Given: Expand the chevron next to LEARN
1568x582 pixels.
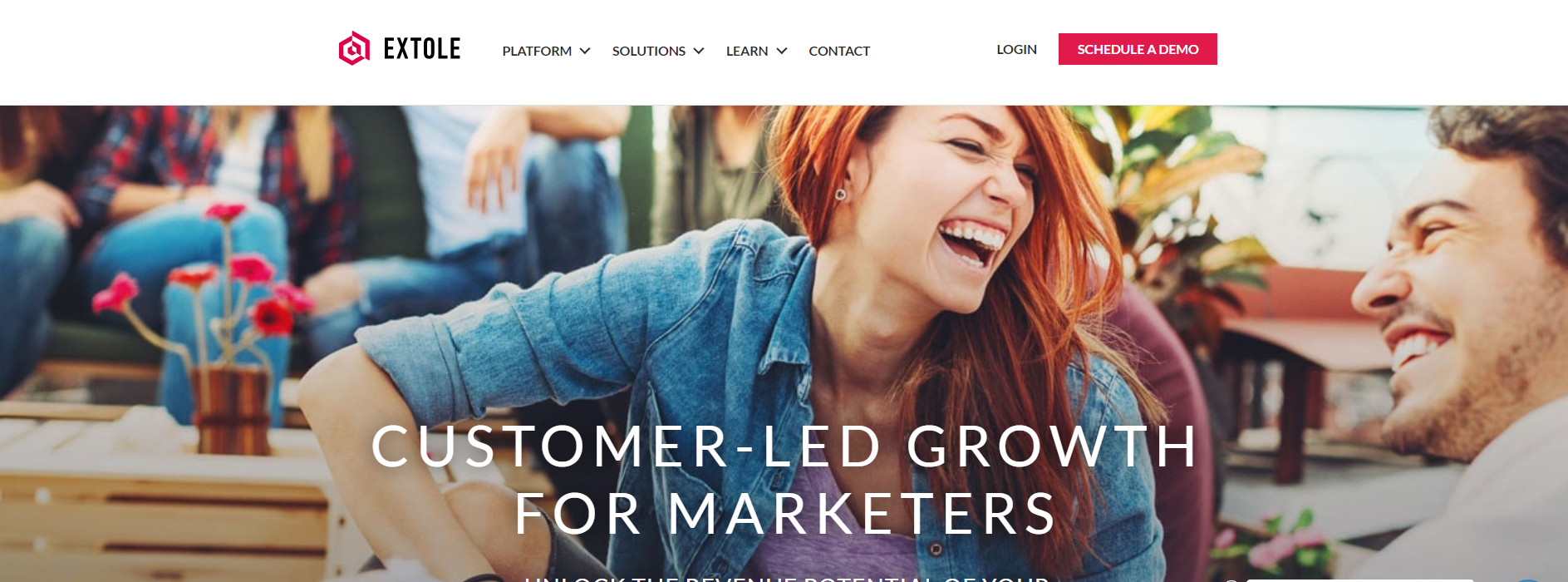Looking at the screenshot, I should pos(782,51).
